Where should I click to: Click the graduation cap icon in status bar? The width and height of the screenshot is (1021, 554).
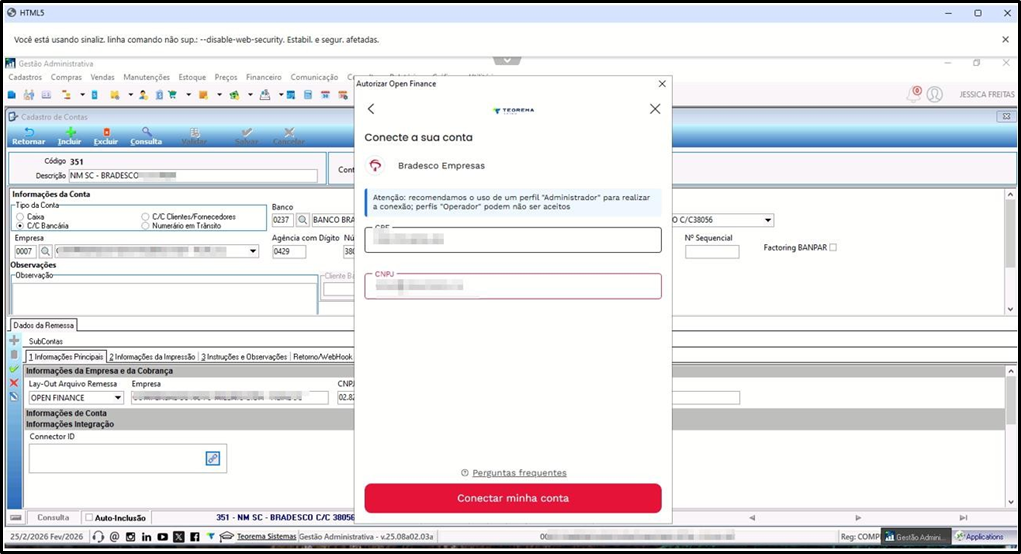tap(226, 537)
